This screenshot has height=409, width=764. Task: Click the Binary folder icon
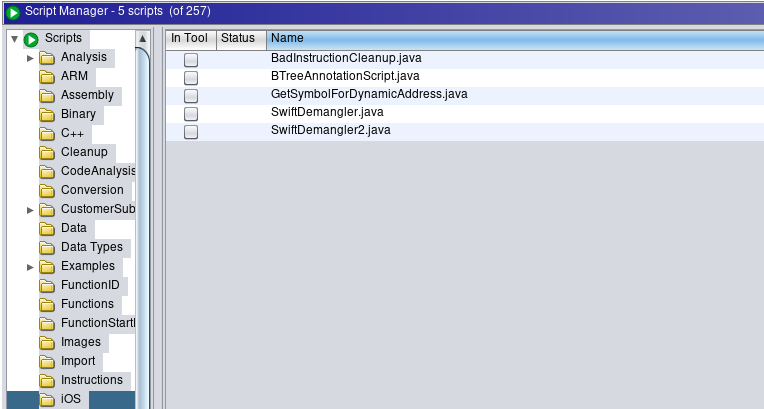pyautogui.click(x=47, y=114)
